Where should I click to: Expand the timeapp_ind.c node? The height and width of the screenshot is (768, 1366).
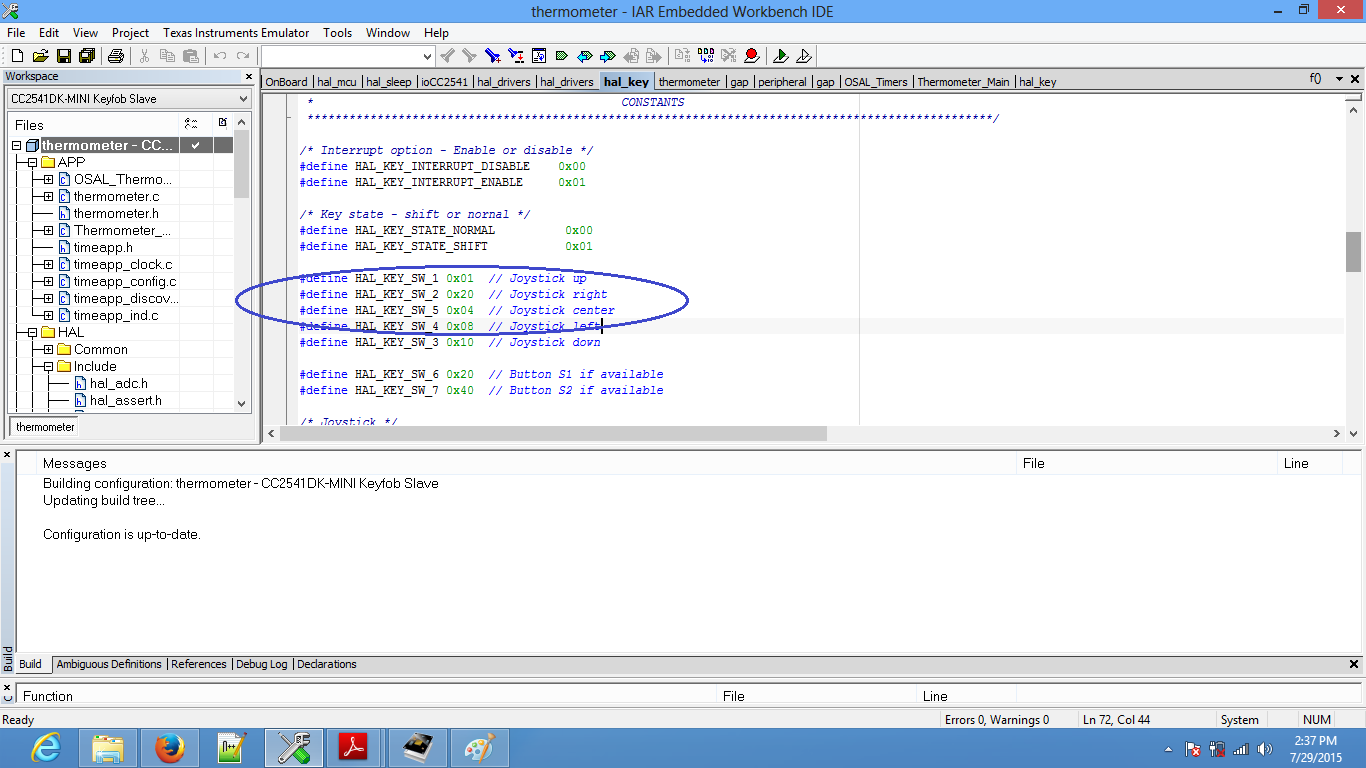[48, 316]
